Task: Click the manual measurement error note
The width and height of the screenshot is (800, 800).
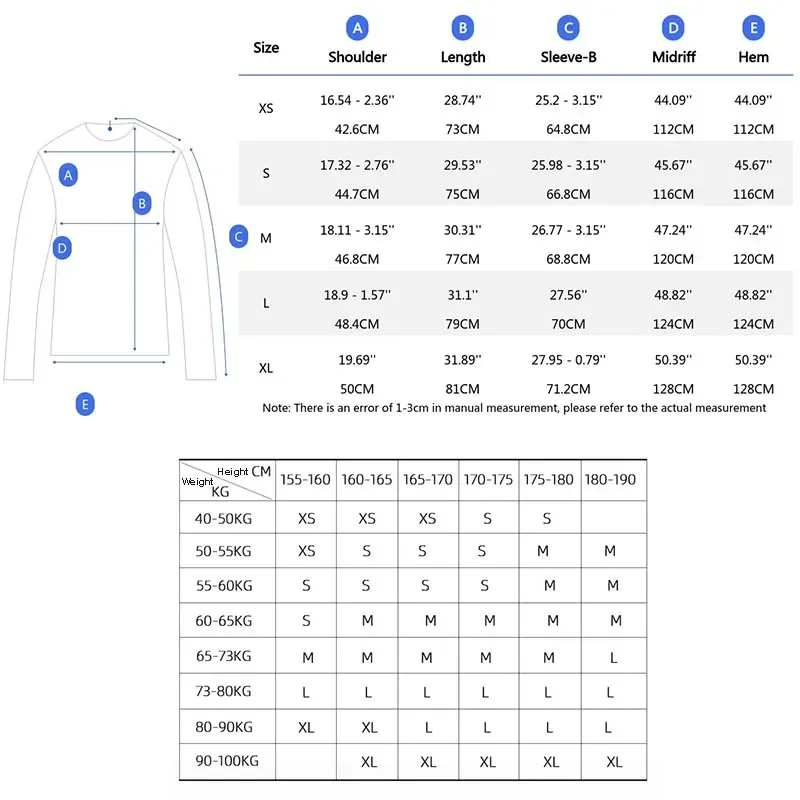Action: click(514, 407)
